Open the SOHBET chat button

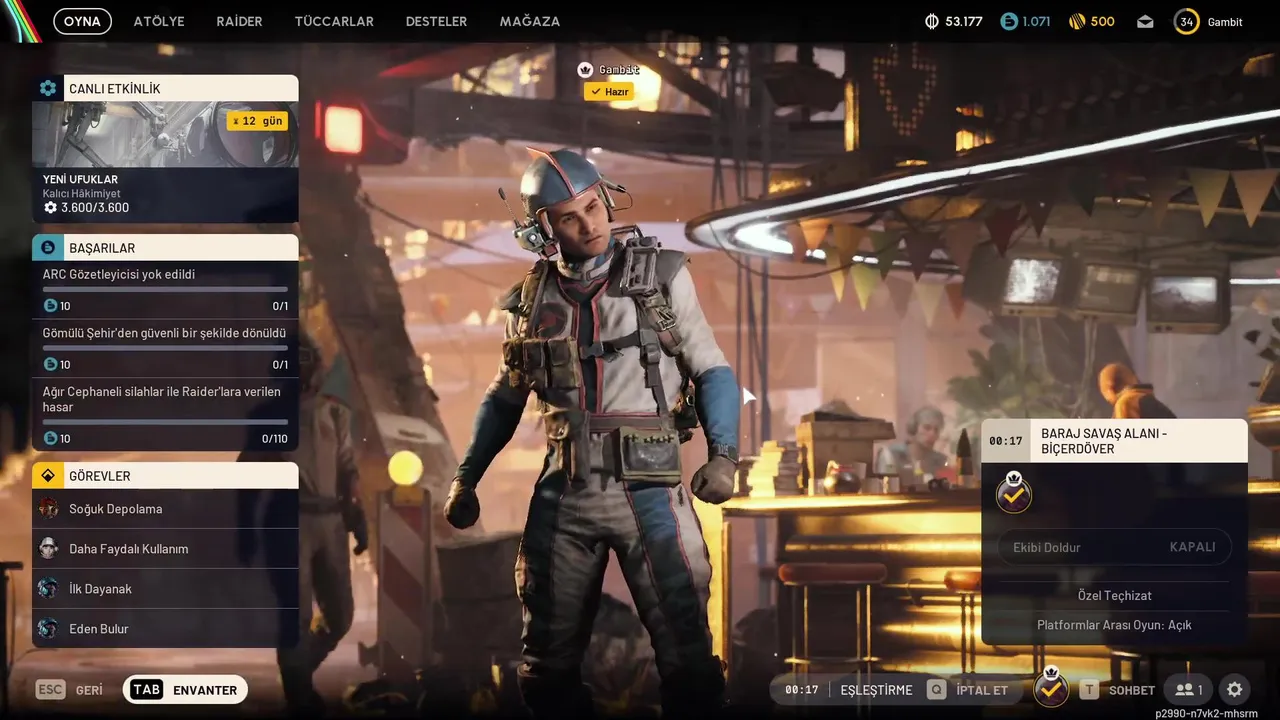(1116, 690)
